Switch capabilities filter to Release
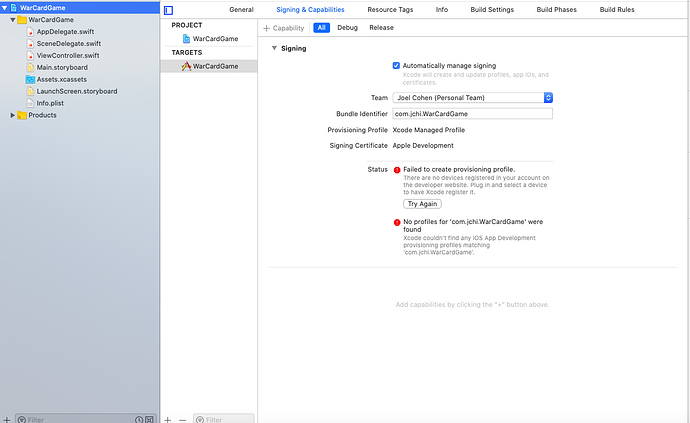This screenshot has width=690, height=423. click(382, 28)
